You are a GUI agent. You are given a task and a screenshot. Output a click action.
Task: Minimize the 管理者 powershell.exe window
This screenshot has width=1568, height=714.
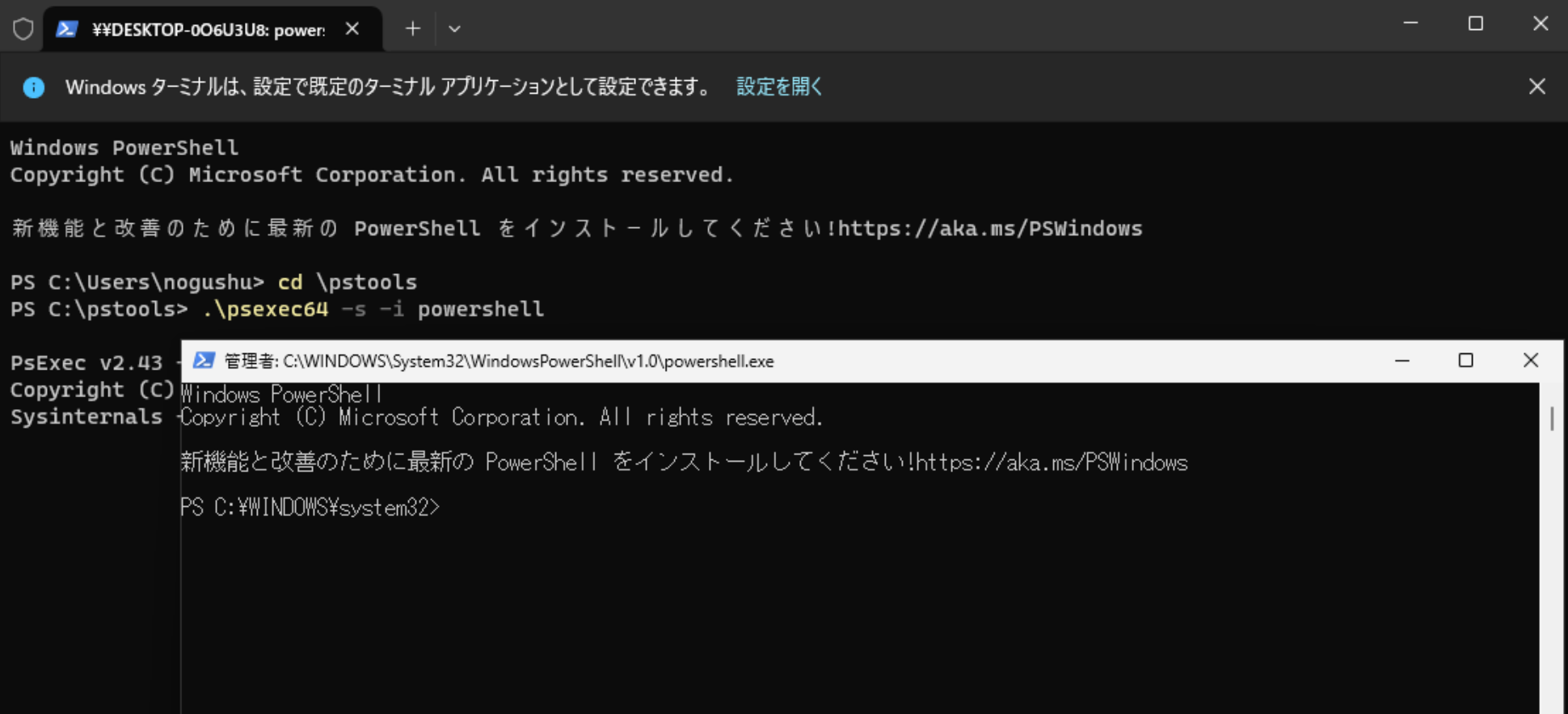coord(1402,361)
